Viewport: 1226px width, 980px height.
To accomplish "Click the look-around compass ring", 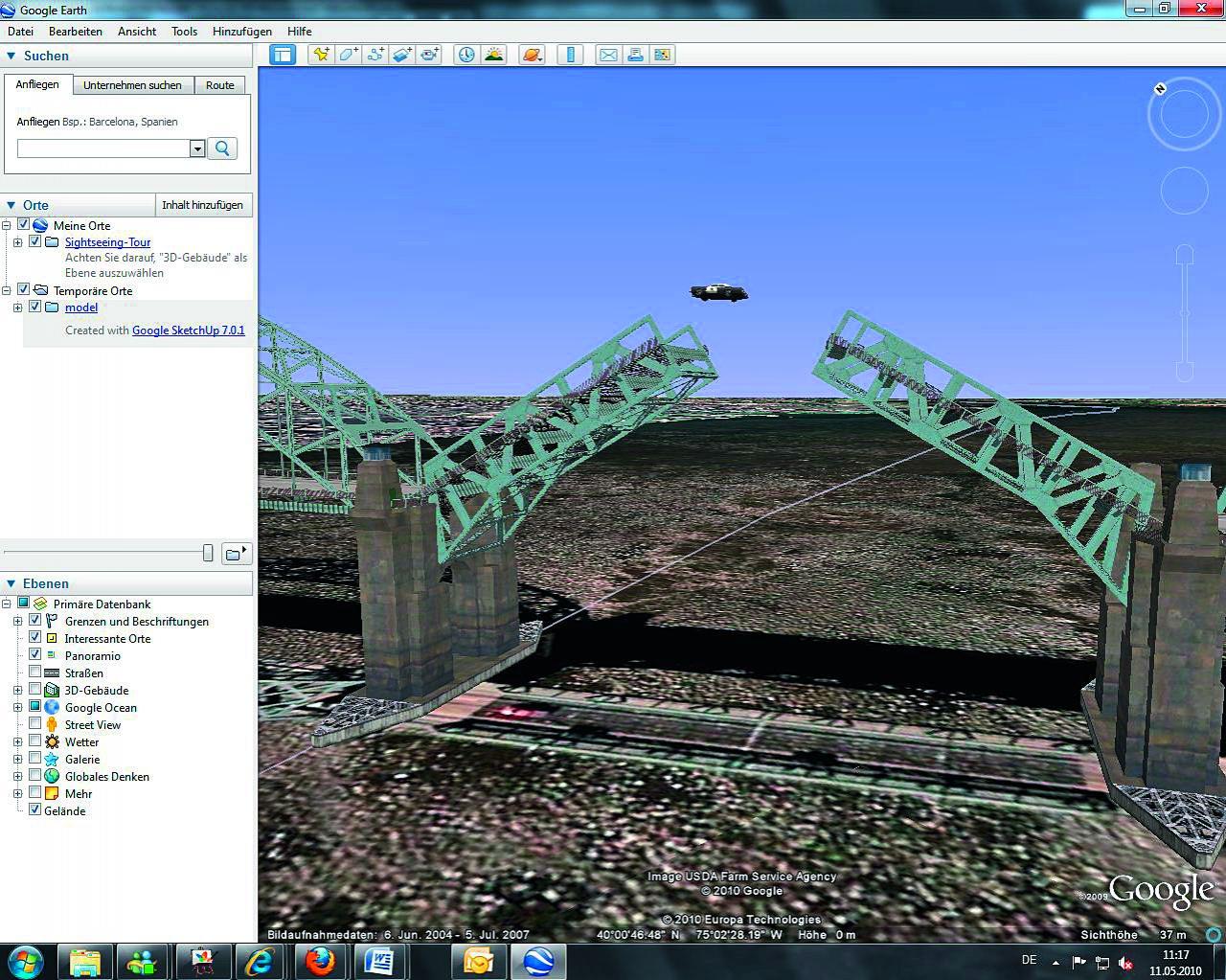I will [x=1184, y=116].
